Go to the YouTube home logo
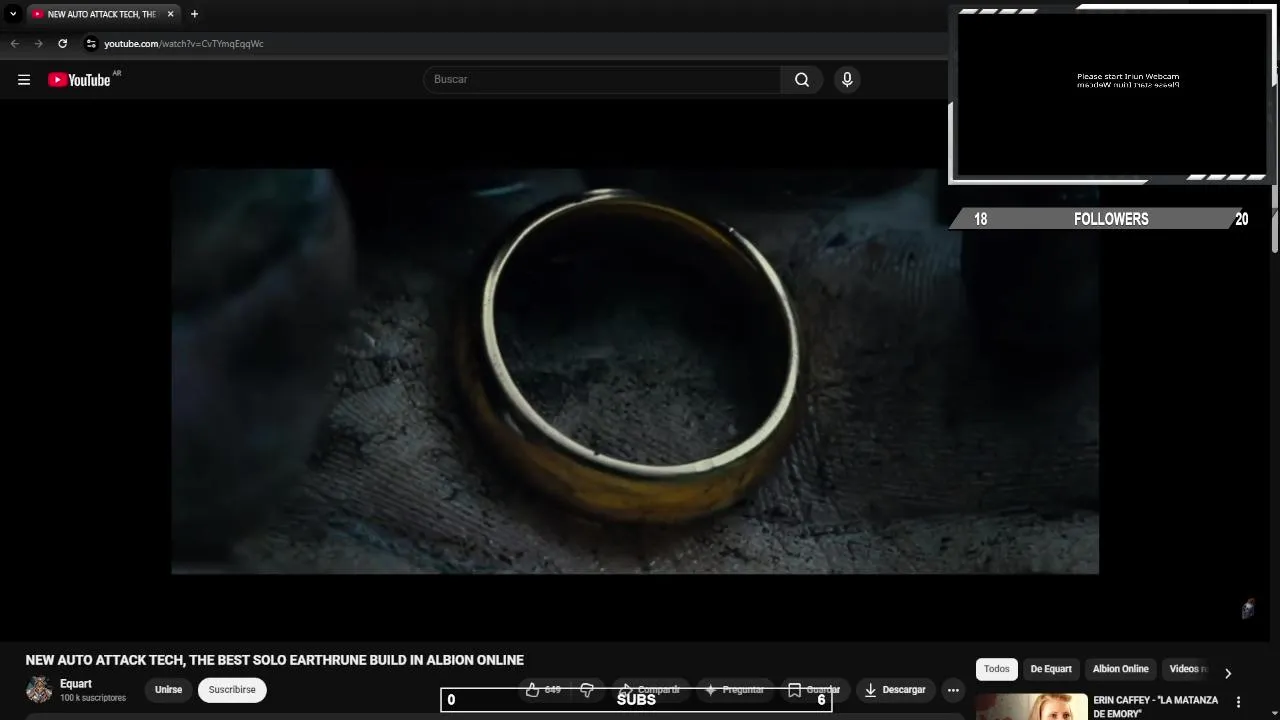Image resolution: width=1280 pixels, height=720 pixels. [80, 80]
